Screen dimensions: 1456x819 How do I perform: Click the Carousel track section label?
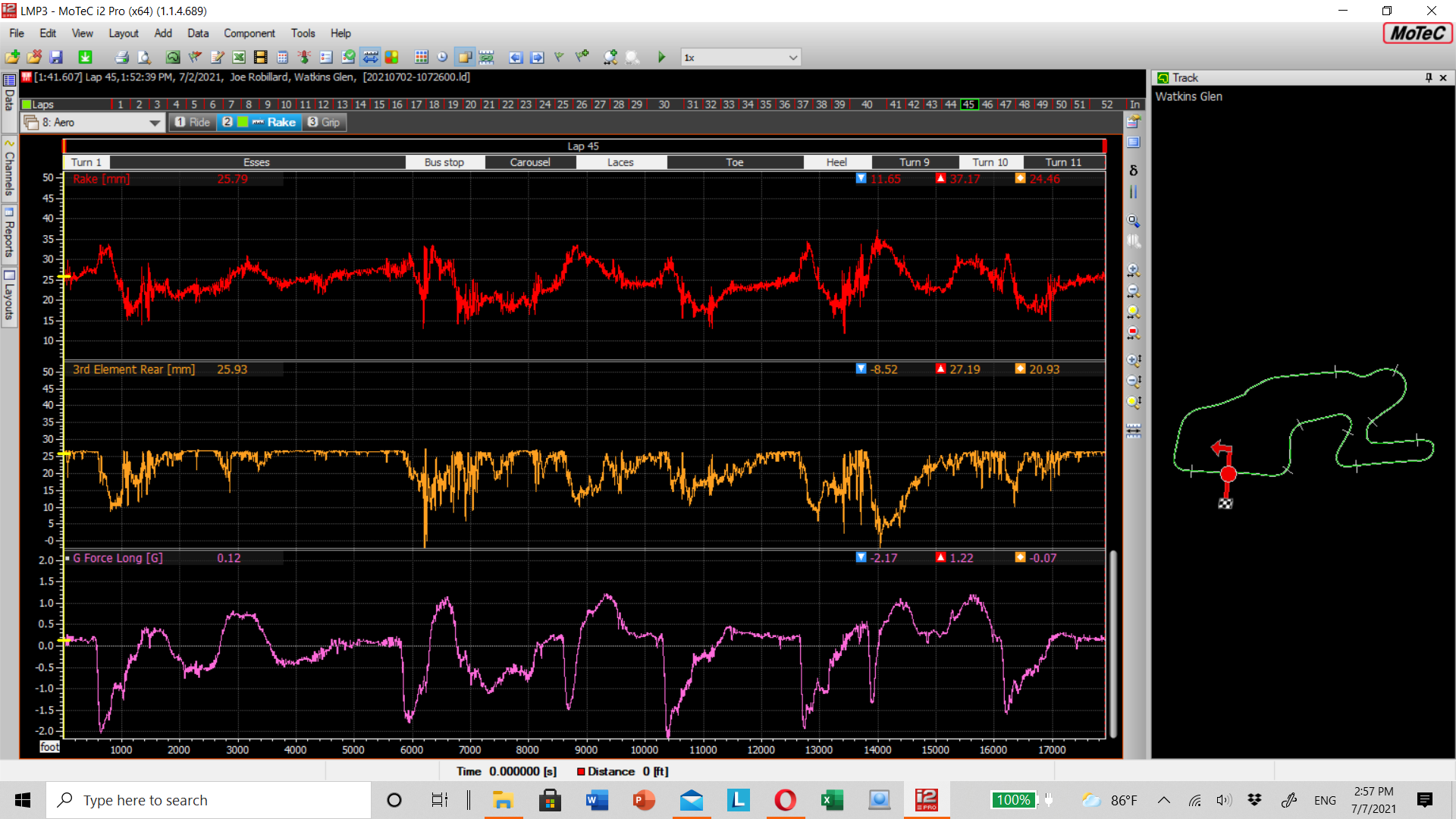tap(530, 162)
